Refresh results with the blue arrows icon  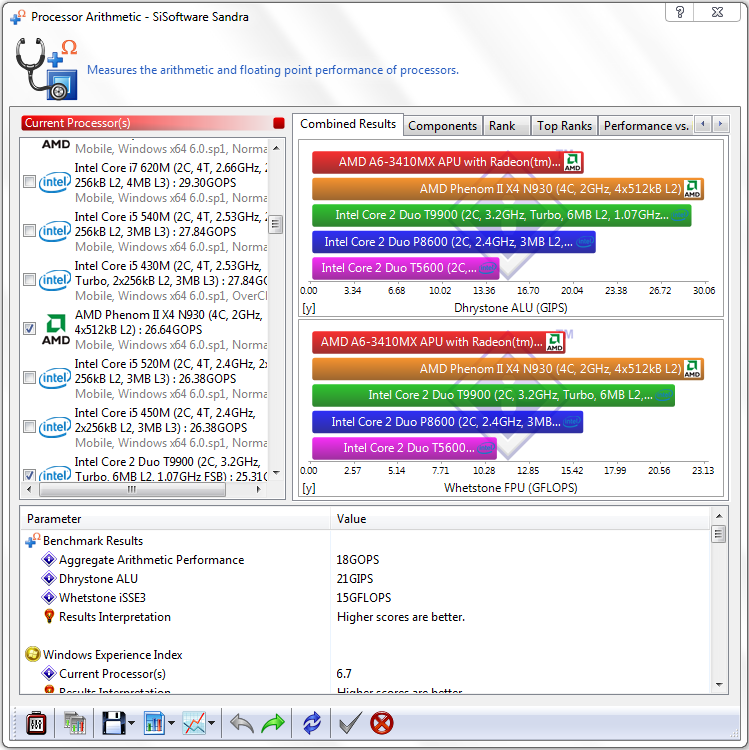312,723
